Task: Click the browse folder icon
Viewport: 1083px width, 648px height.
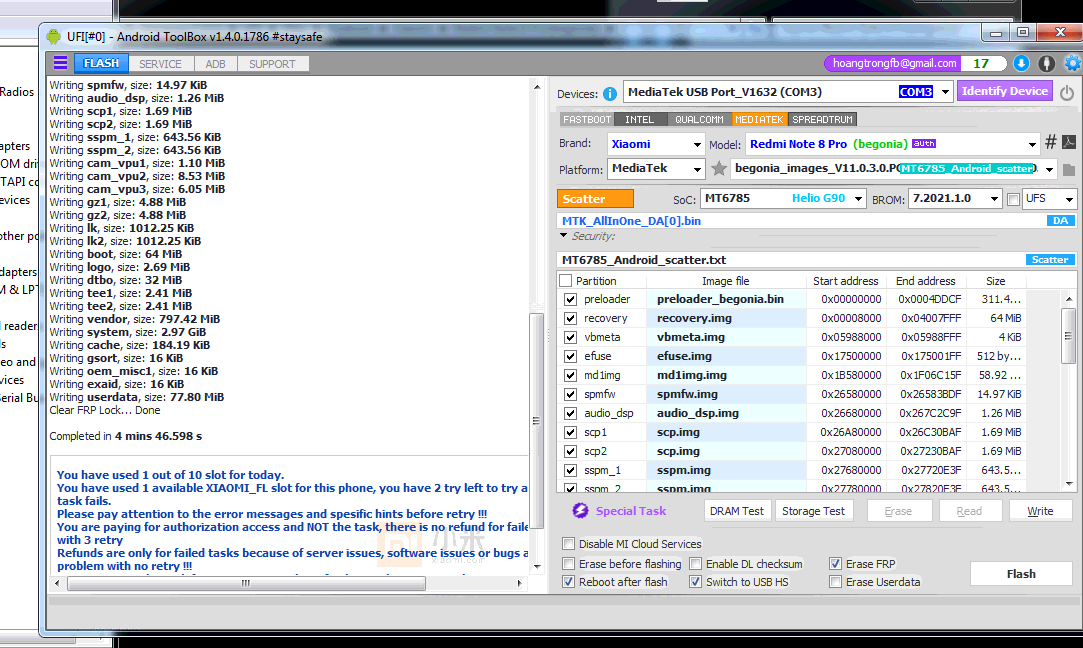Action: pyautogui.click(x=1068, y=169)
